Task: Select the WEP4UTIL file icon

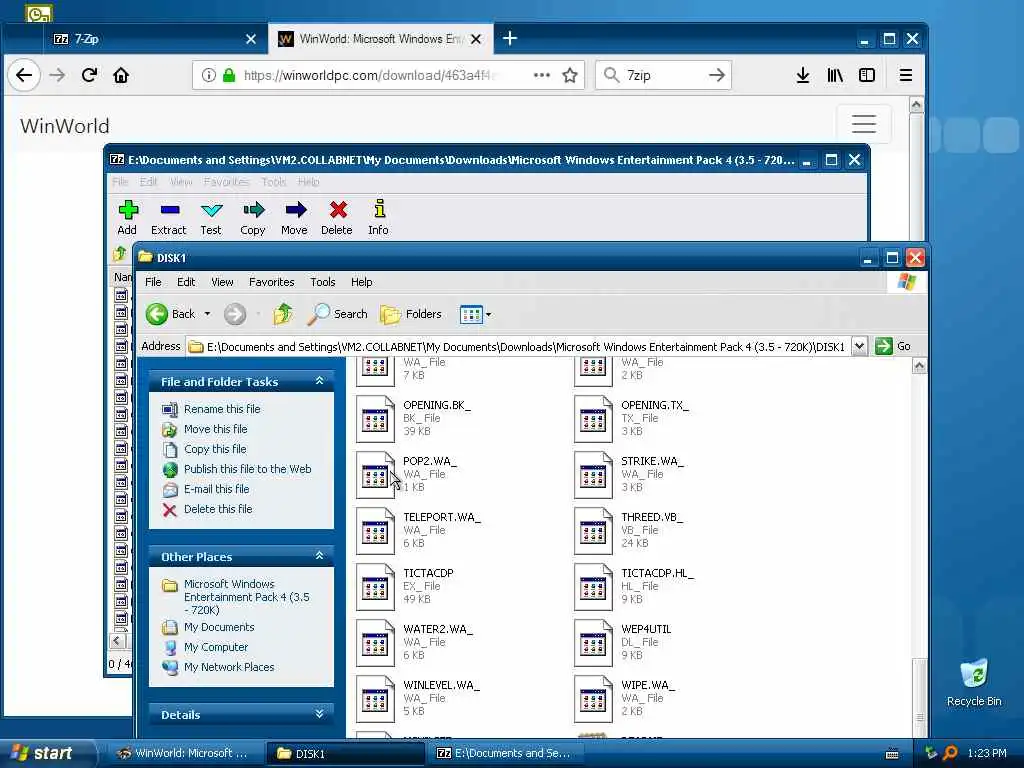Action: click(x=594, y=643)
